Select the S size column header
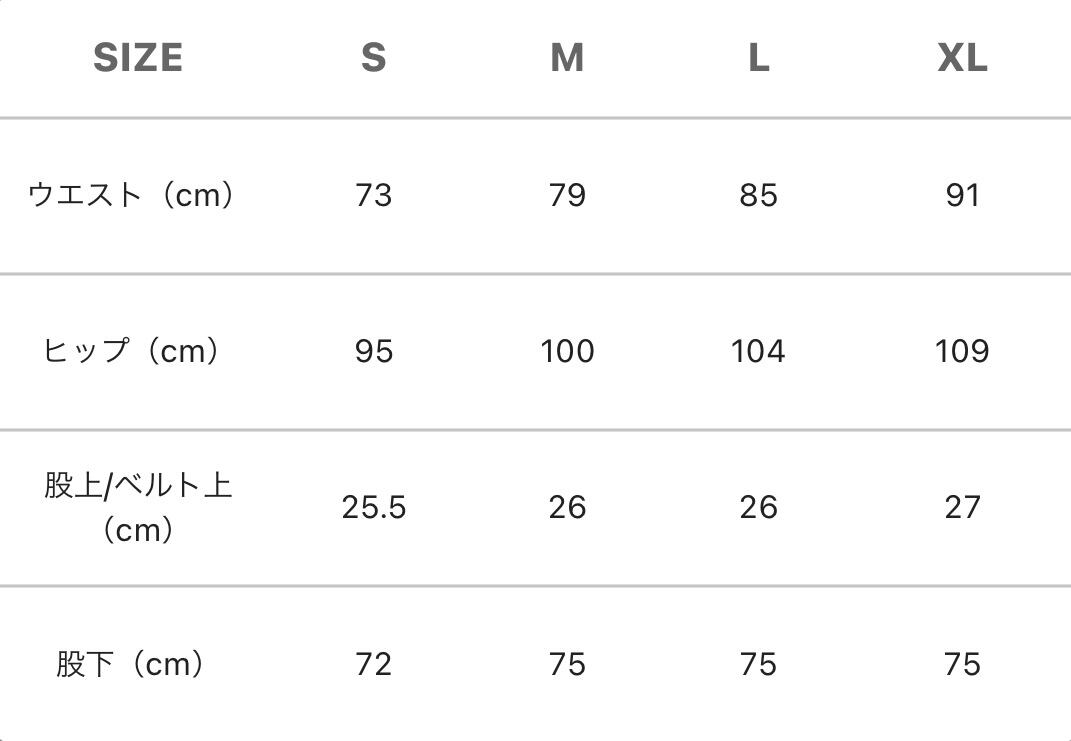Screen dimensions: 1071x741 pos(373,58)
